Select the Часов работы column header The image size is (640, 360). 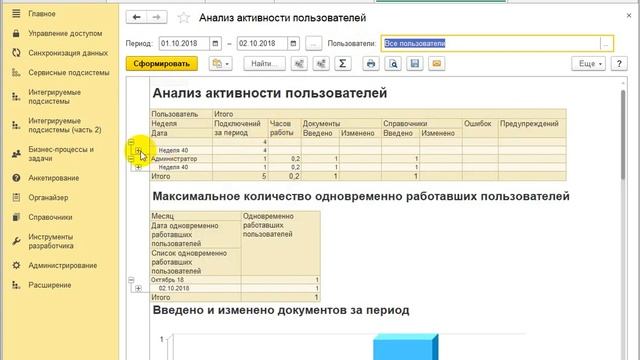284,128
